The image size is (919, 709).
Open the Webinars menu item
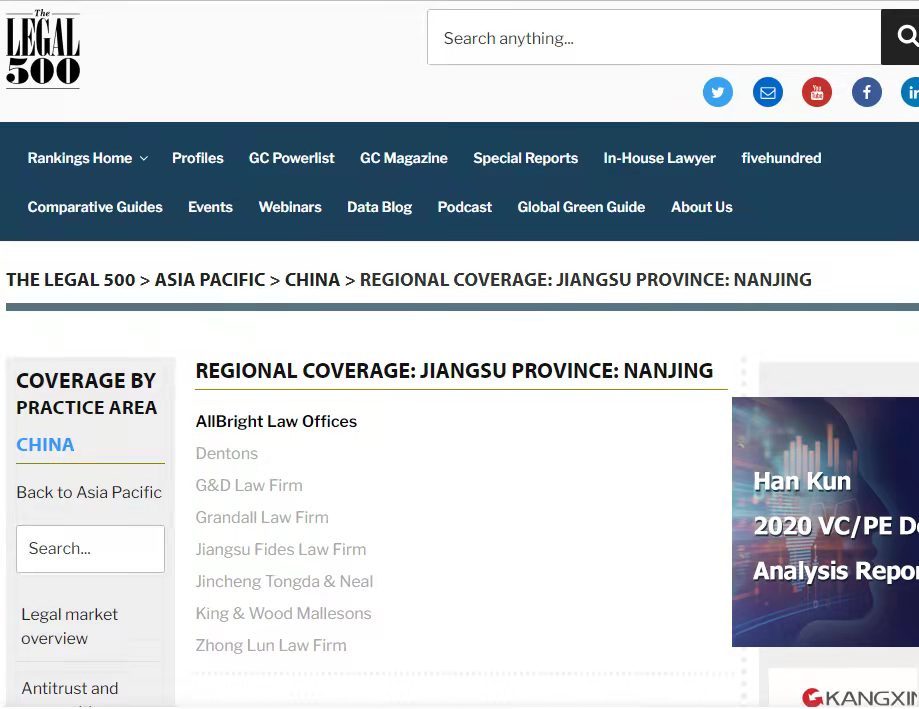point(290,207)
